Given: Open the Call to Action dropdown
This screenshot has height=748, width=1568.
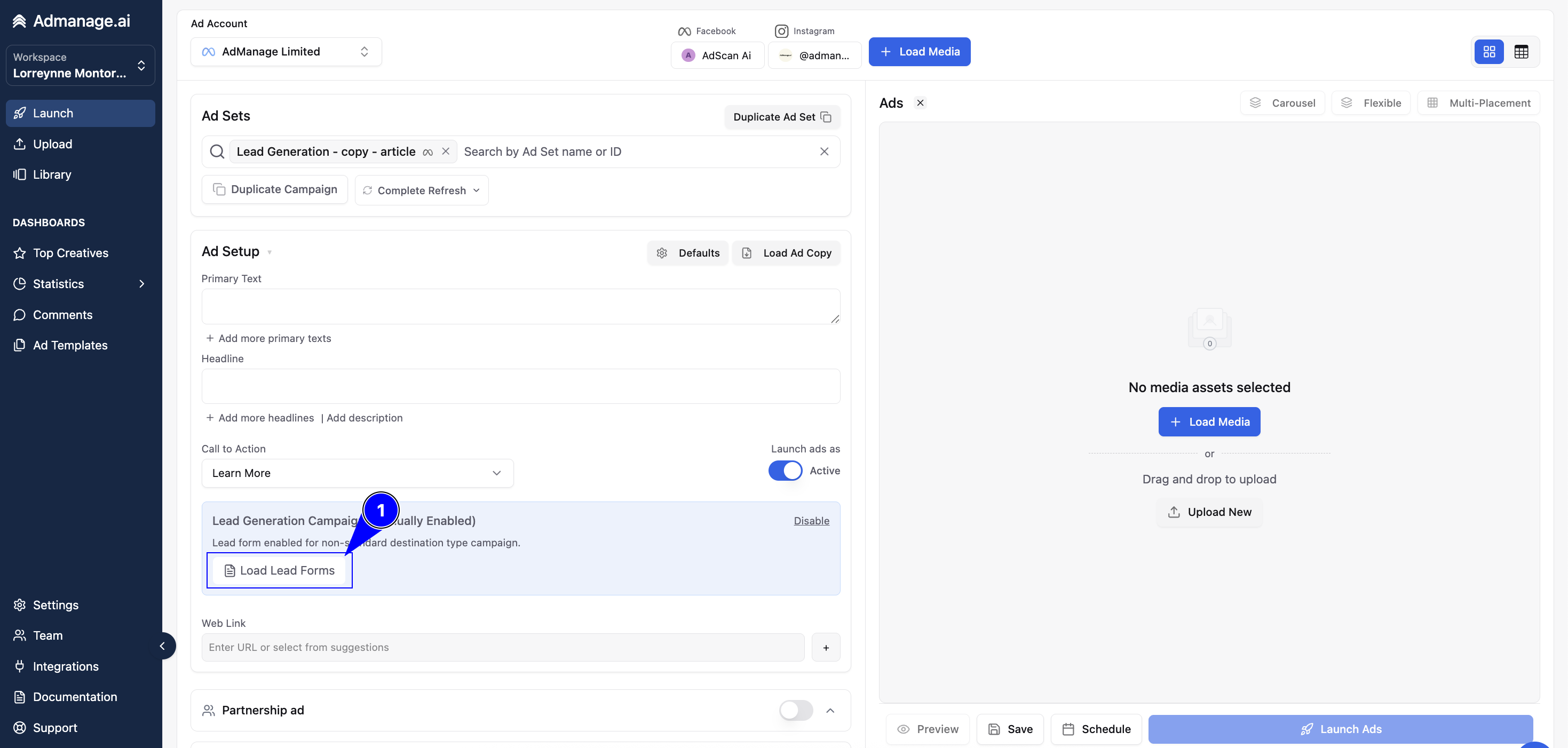Looking at the screenshot, I should 357,473.
